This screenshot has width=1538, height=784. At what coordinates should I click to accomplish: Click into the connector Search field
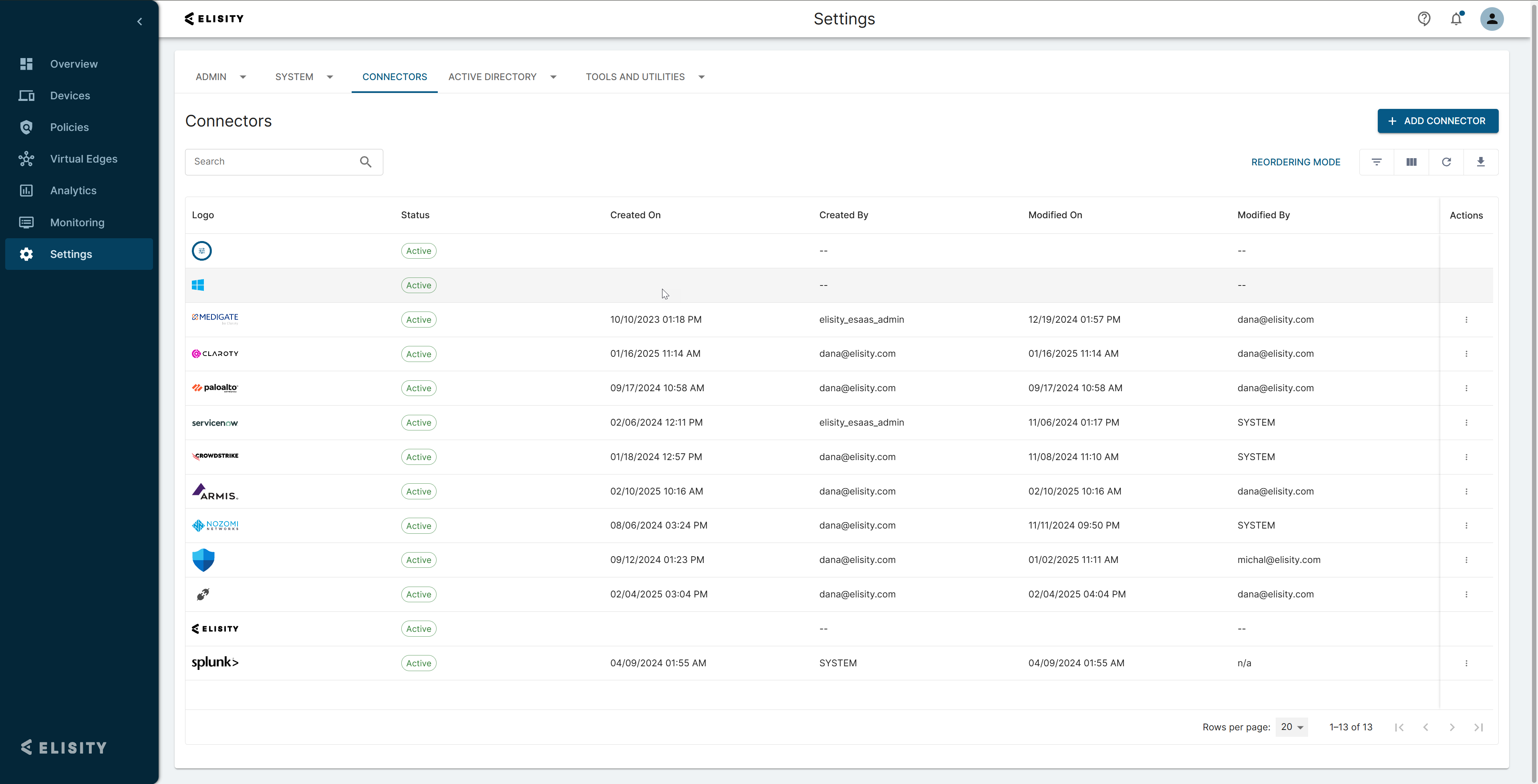[272, 162]
